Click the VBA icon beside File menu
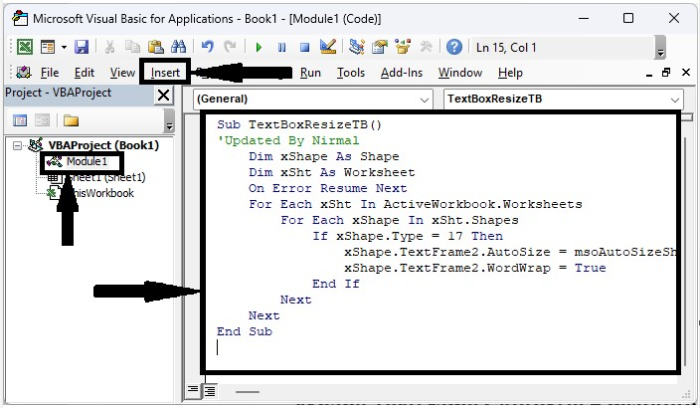This screenshot has width=700, height=408. [23, 72]
